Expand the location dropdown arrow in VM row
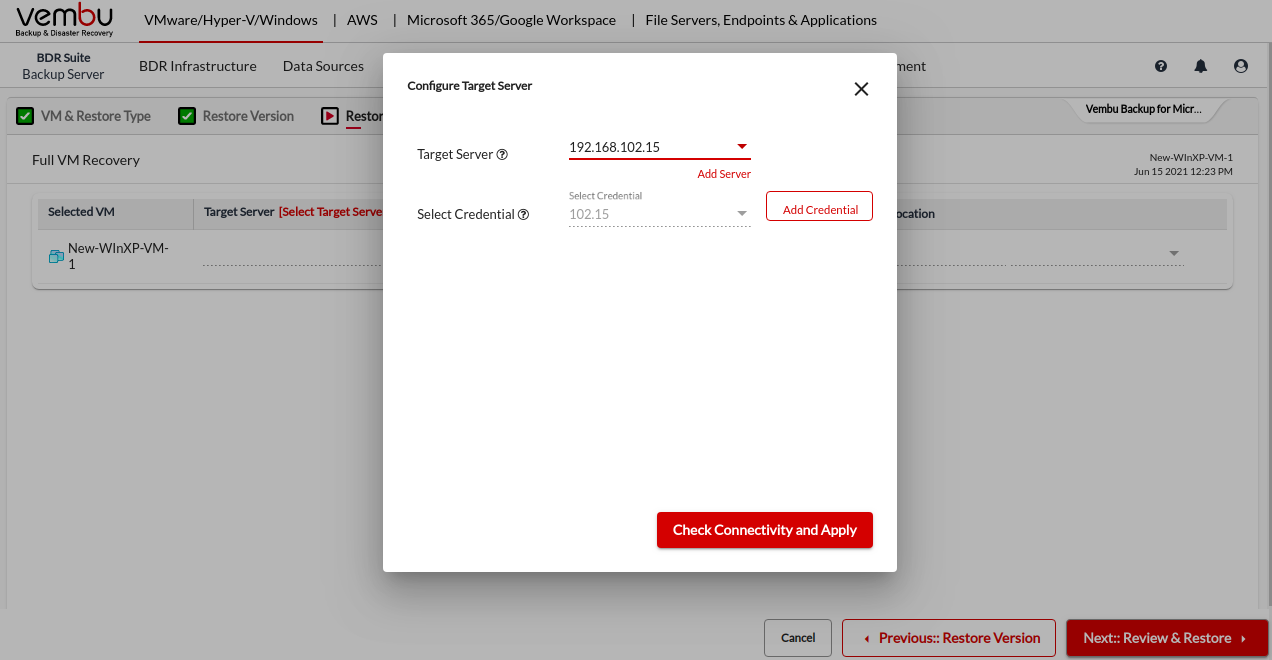 (1174, 254)
